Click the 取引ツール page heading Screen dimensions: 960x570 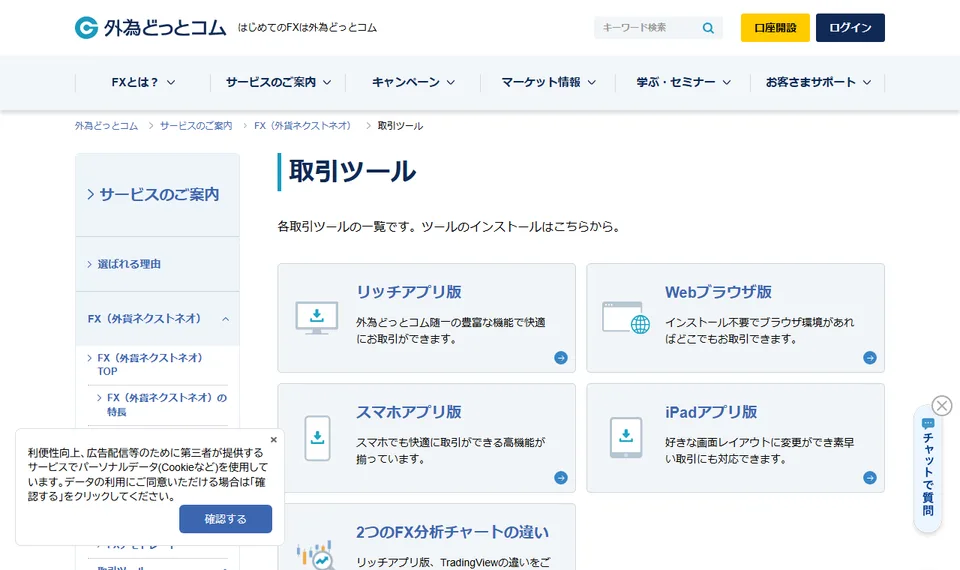tap(353, 171)
